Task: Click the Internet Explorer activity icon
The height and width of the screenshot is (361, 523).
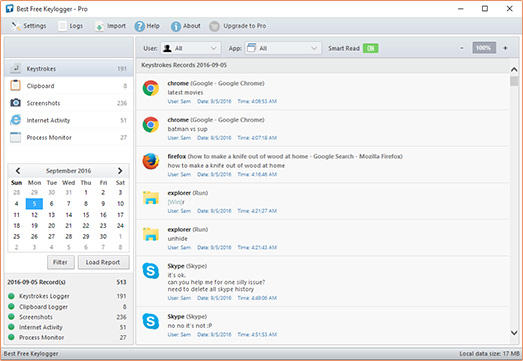Action: (x=15, y=120)
